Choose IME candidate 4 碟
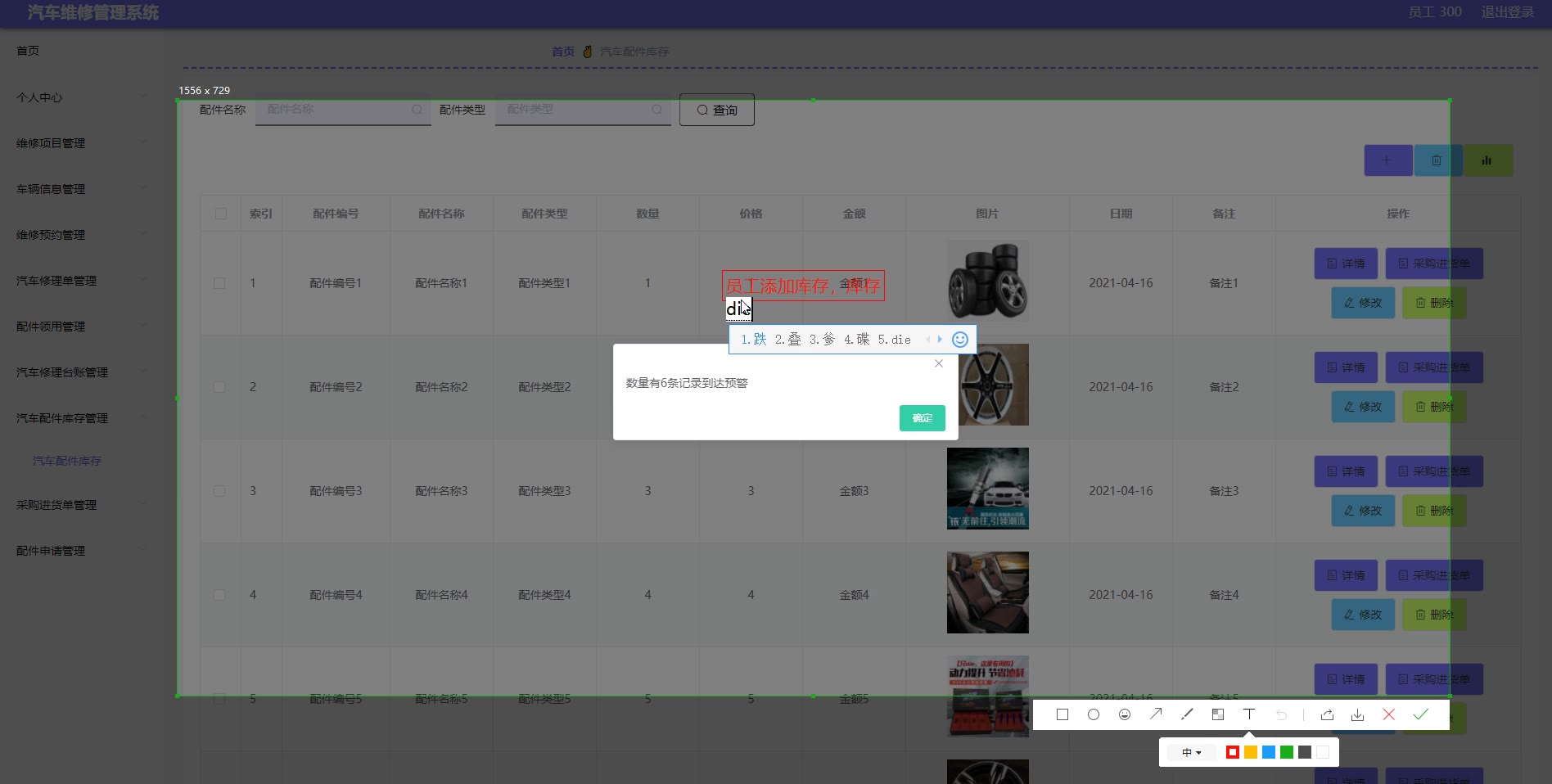Viewport: 1552px width, 784px height. (x=857, y=340)
